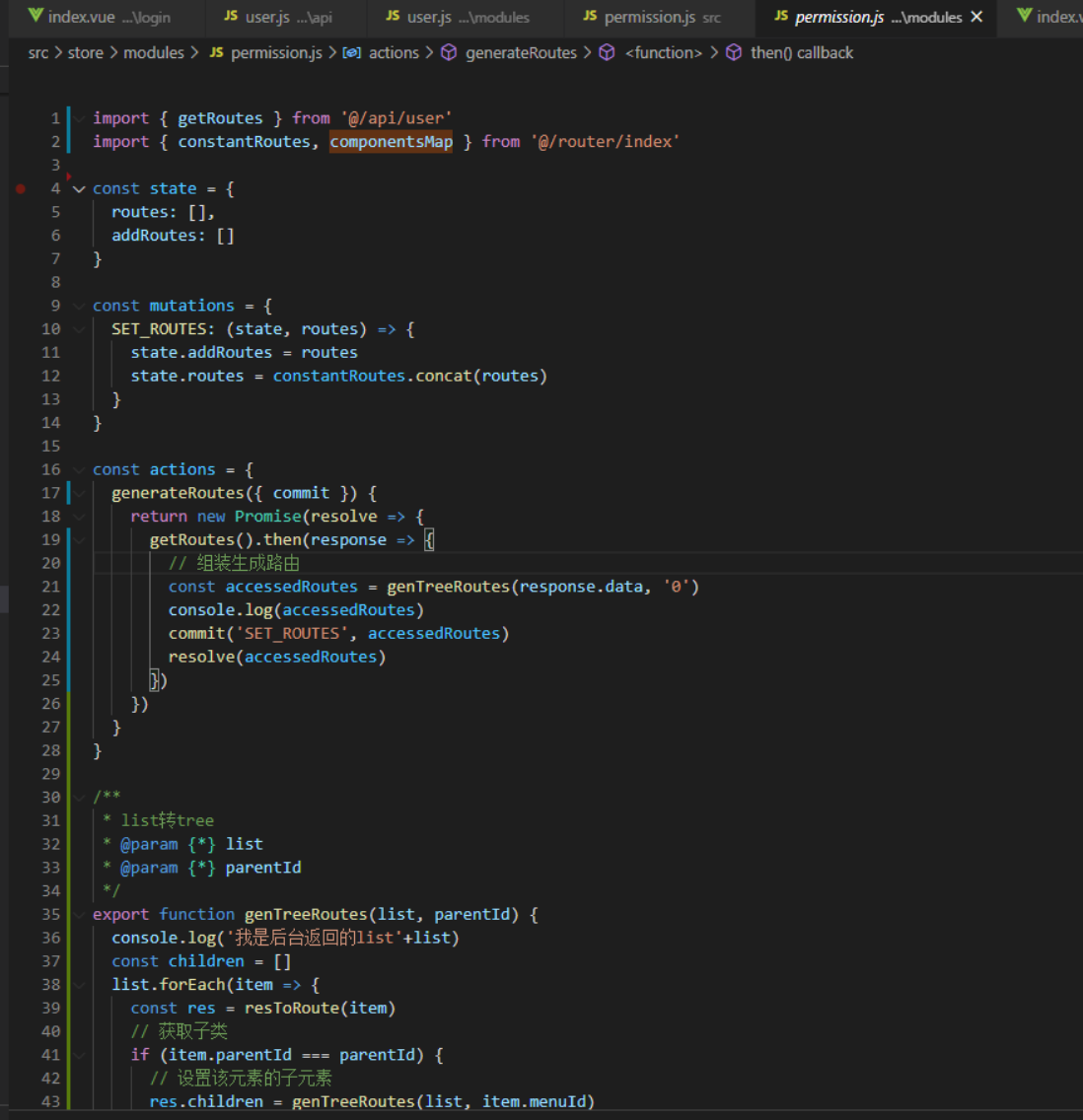Click 'modules' breadcrumb segment

[x=154, y=53]
